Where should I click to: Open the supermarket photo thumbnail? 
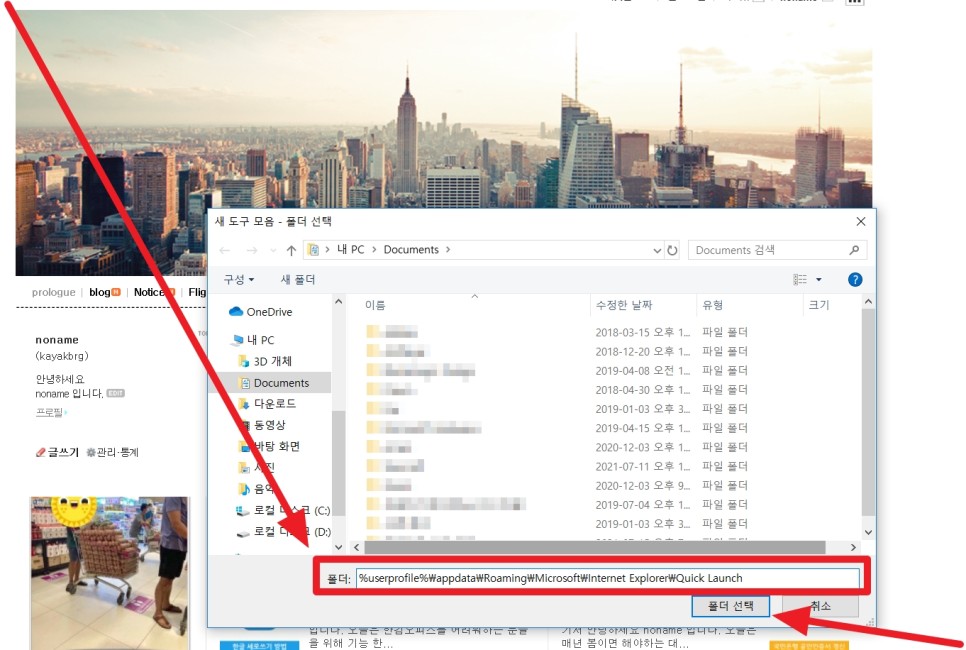pos(110,573)
